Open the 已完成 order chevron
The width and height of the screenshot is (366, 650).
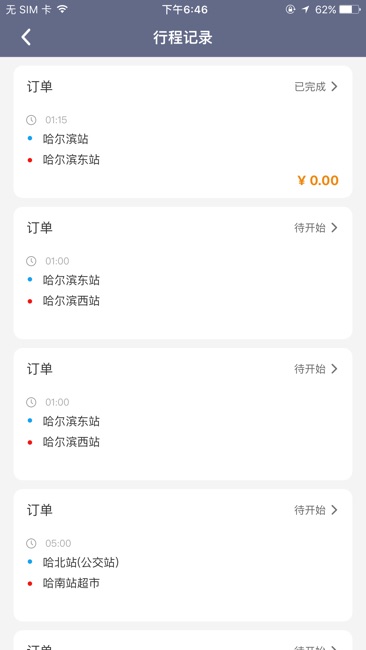click(334, 87)
